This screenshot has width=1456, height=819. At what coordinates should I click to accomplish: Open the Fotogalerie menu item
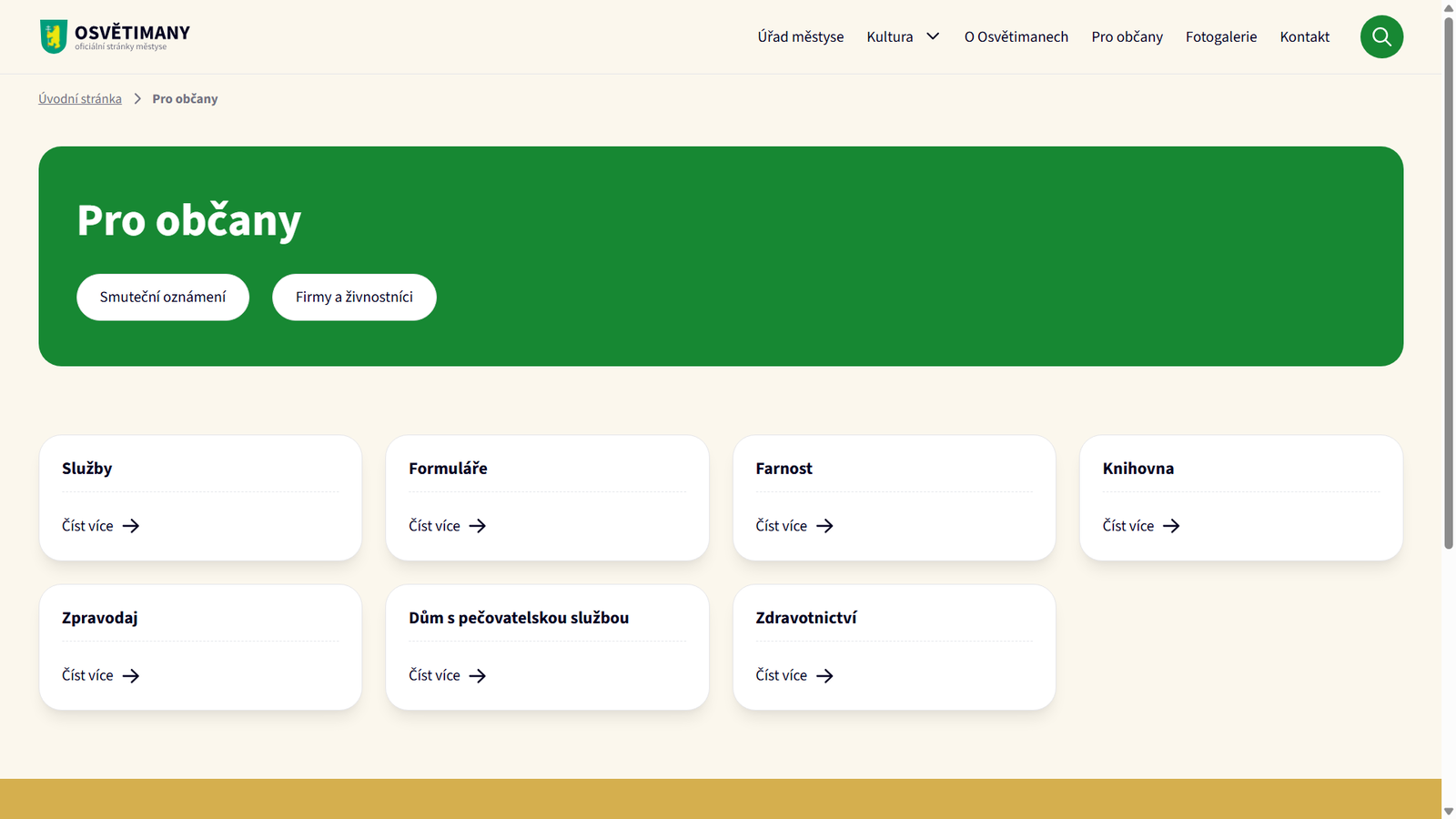click(1220, 36)
